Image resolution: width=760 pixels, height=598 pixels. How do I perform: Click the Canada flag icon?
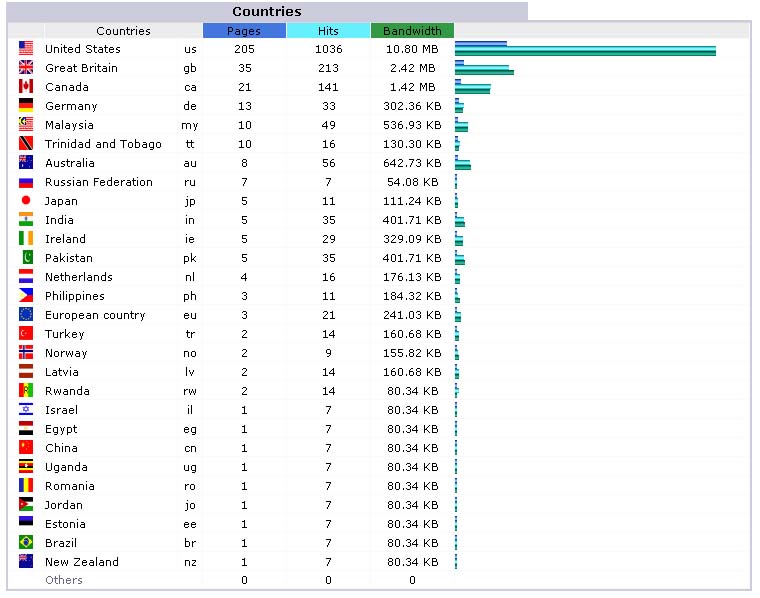coord(26,86)
